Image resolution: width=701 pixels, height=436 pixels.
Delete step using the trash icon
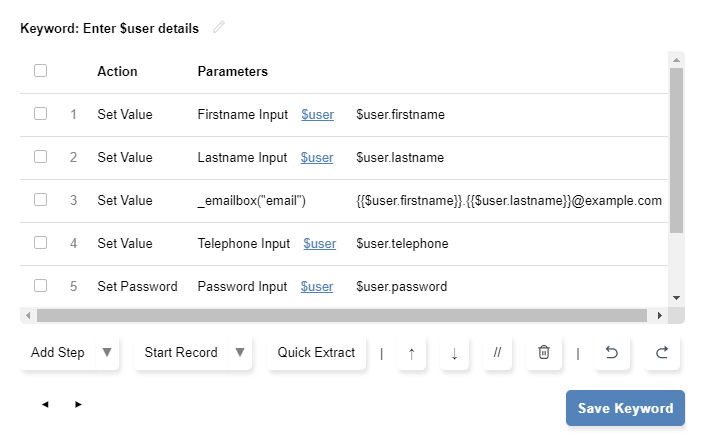[x=544, y=352]
